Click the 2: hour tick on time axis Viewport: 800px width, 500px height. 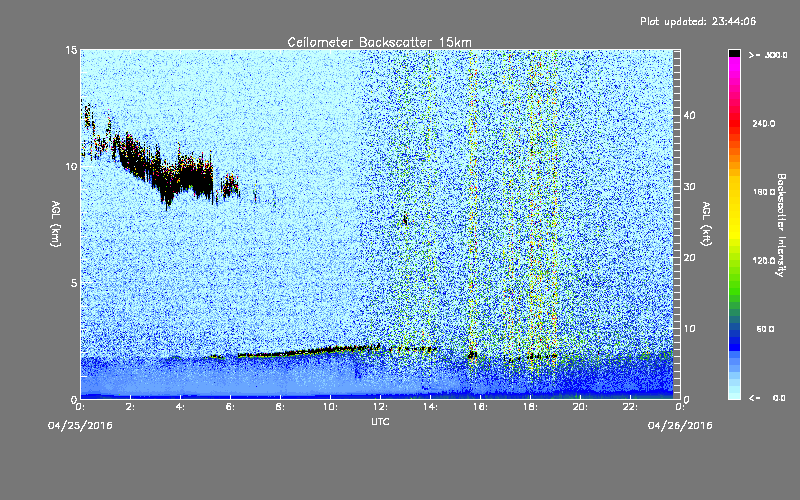131,407
